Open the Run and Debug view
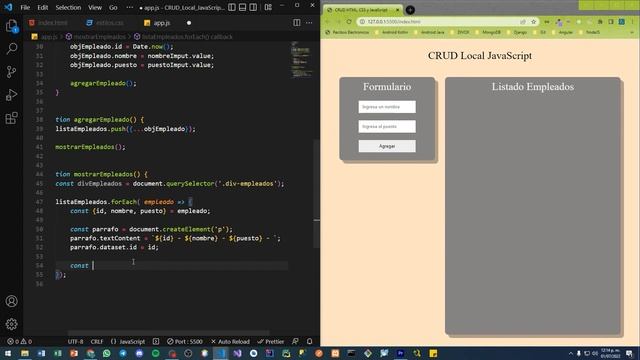The width and height of the screenshot is (640, 360). point(11,95)
